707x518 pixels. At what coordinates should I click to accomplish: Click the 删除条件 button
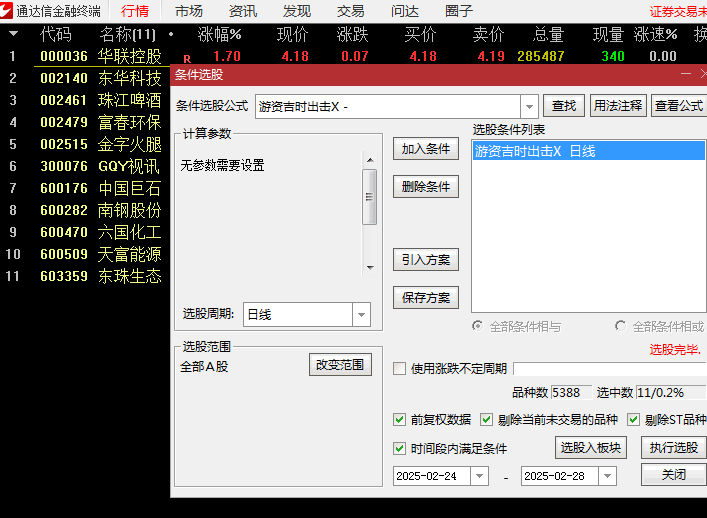click(426, 187)
